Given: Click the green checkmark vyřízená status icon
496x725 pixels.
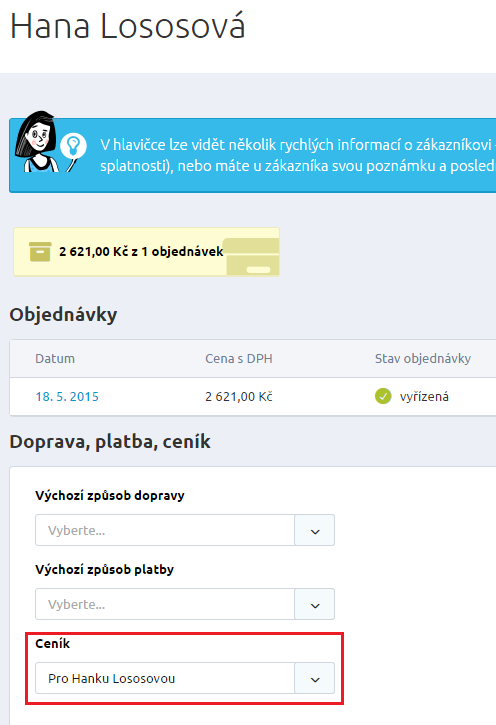Looking at the screenshot, I should 383,396.
